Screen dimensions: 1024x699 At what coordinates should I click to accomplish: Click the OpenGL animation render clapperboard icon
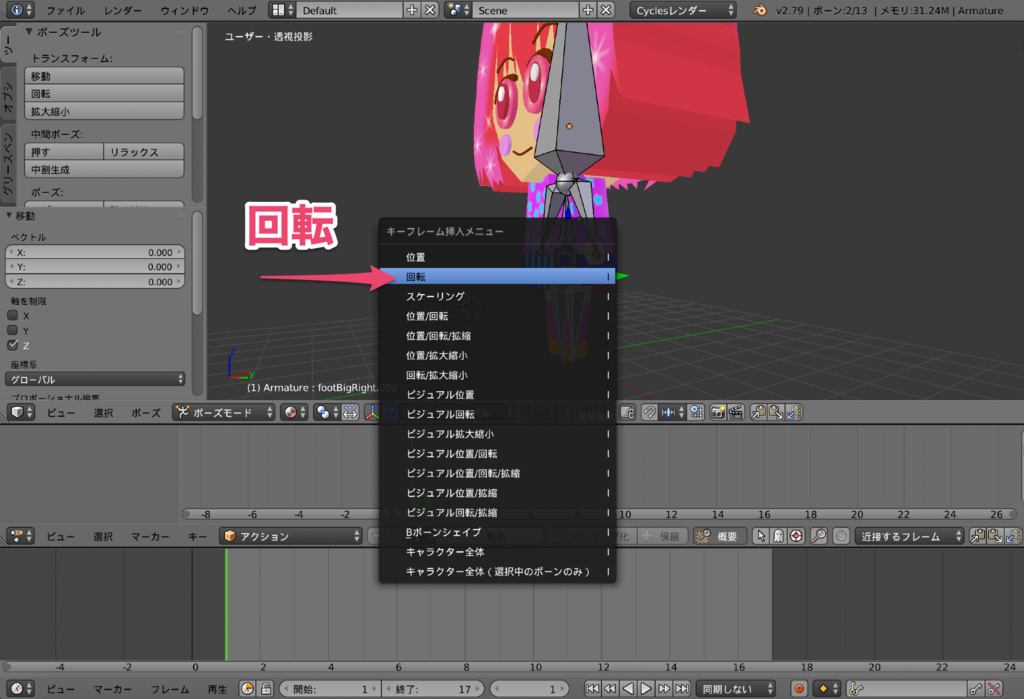tap(737, 412)
